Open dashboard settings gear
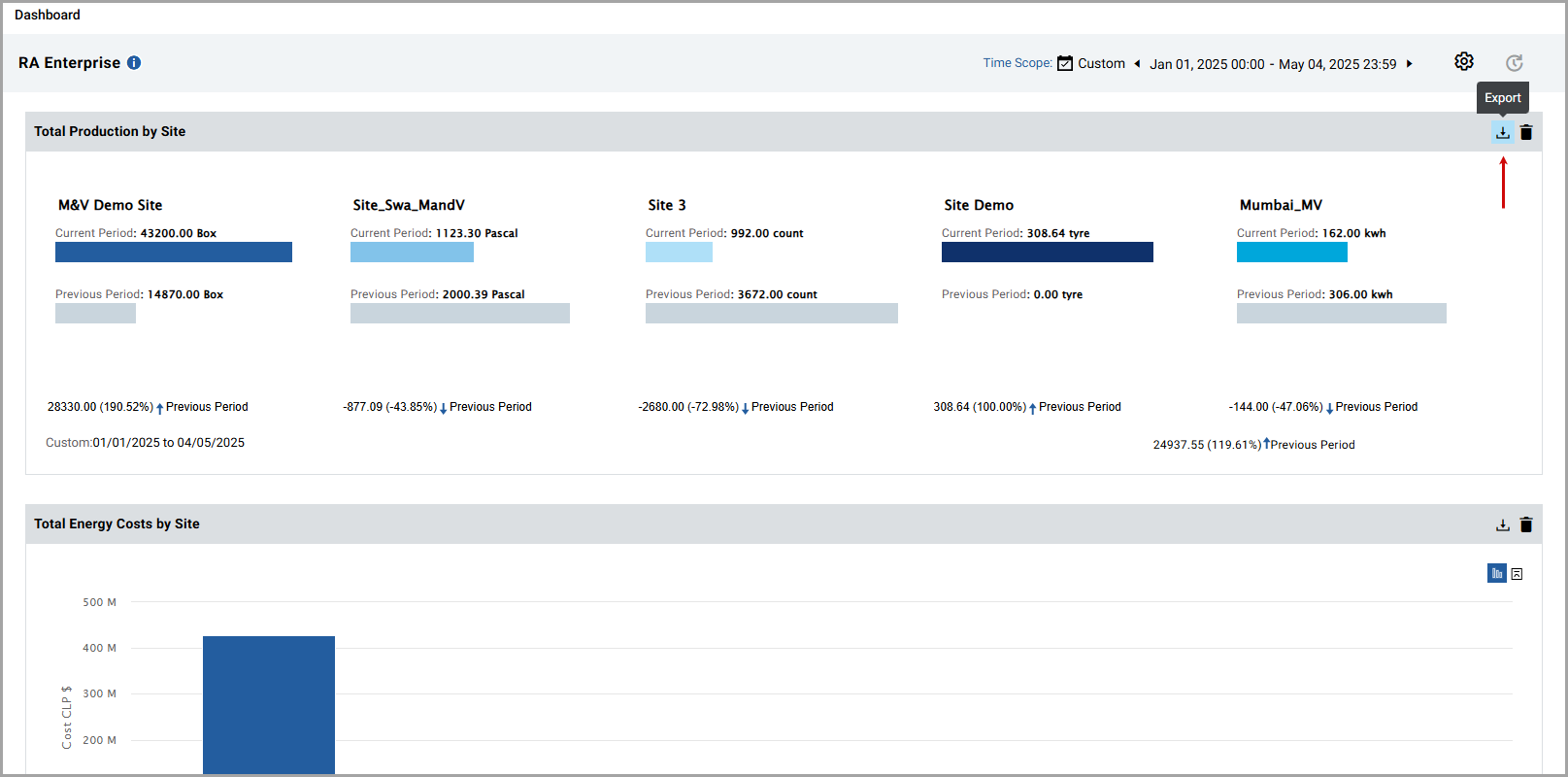1568x777 pixels. pos(1464,62)
